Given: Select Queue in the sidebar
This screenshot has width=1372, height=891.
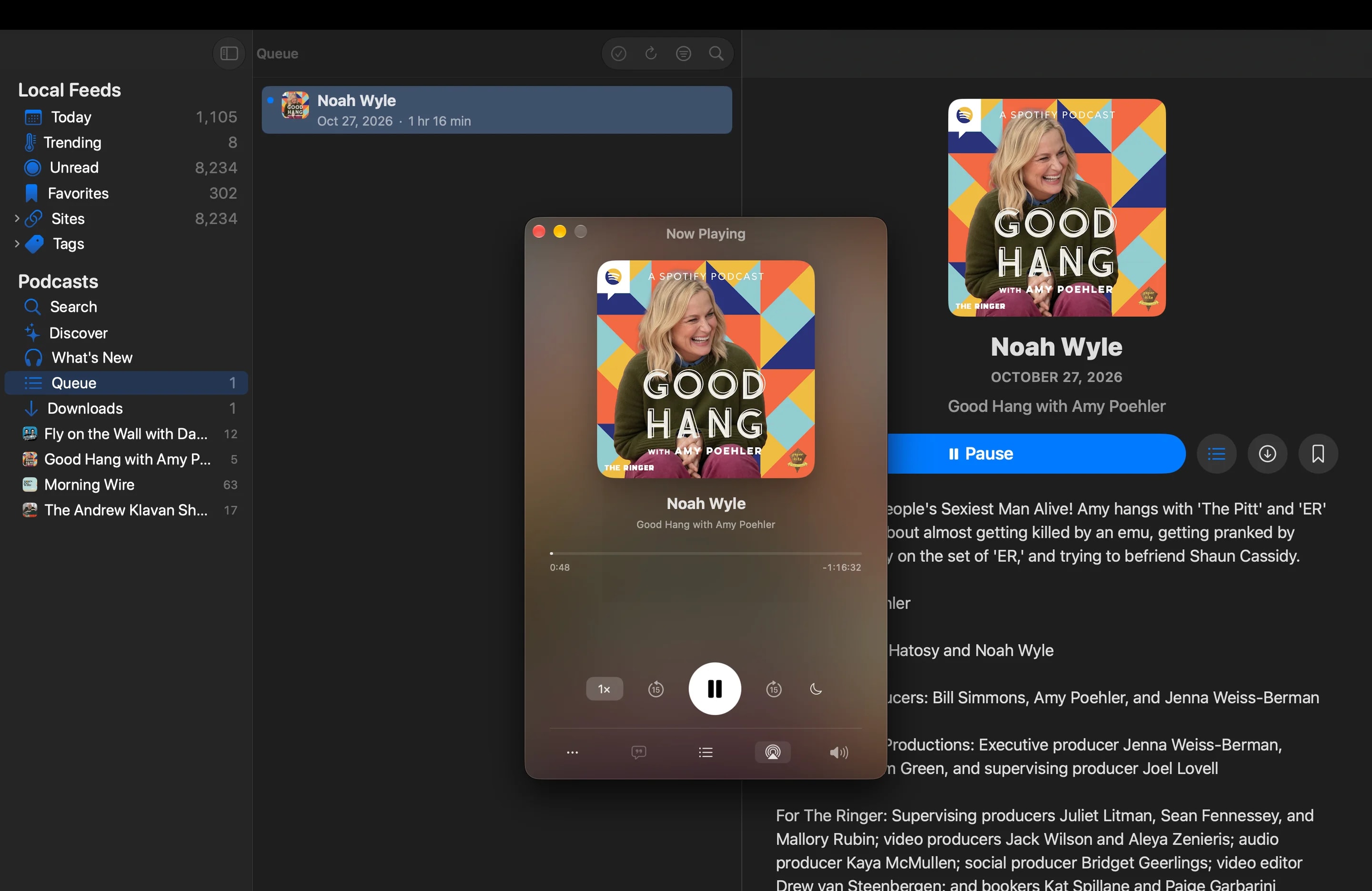Looking at the screenshot, I should tap(126, 383).
